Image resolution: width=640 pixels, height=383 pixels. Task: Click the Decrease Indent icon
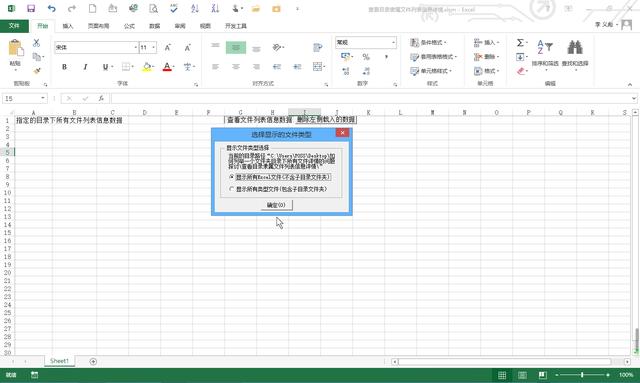[277, 67]
